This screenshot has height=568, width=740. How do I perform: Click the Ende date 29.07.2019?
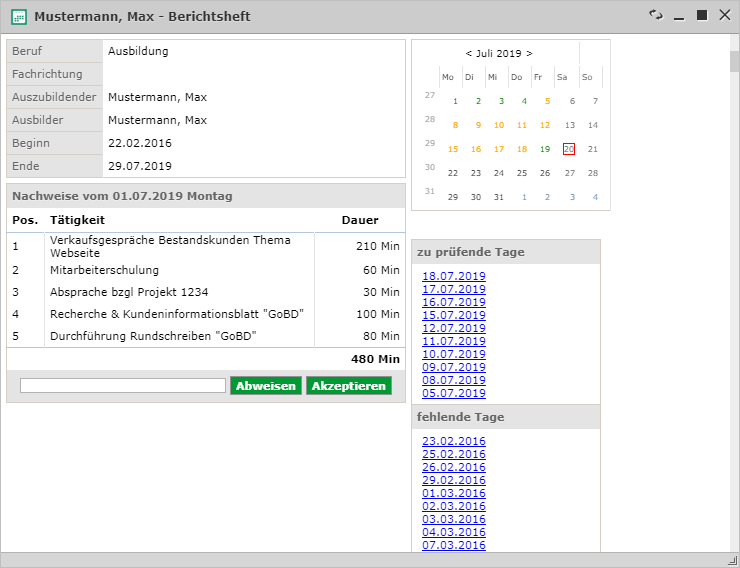click(x=140, y=166)
